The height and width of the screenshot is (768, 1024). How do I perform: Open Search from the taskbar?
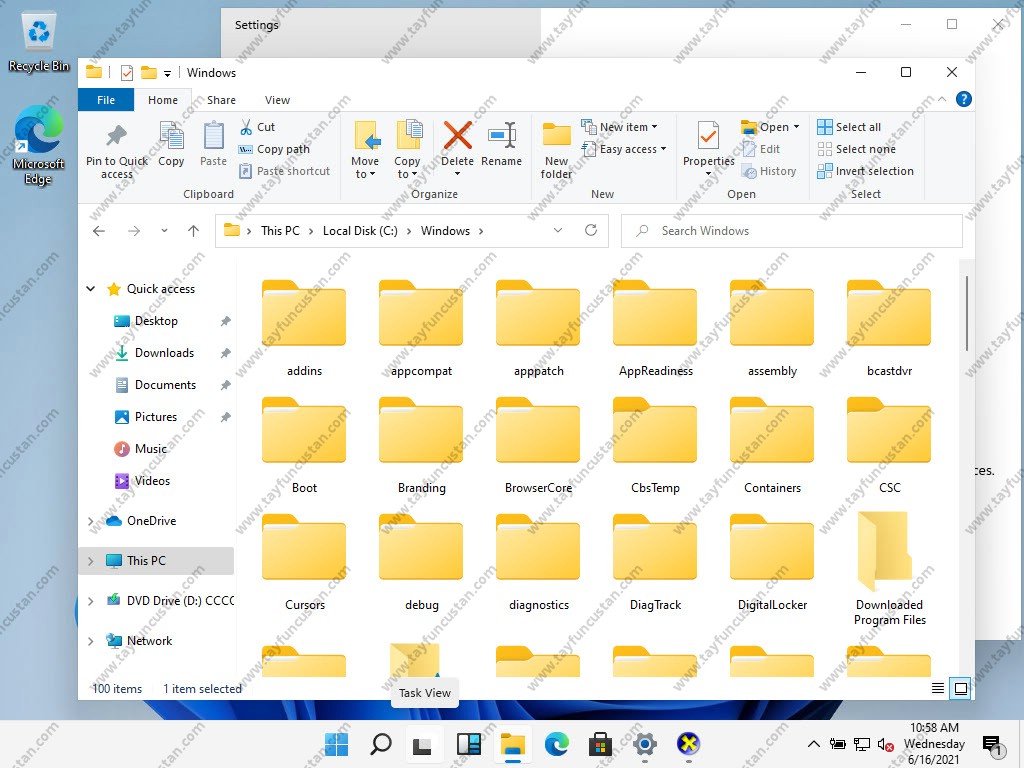pos(381,744)
